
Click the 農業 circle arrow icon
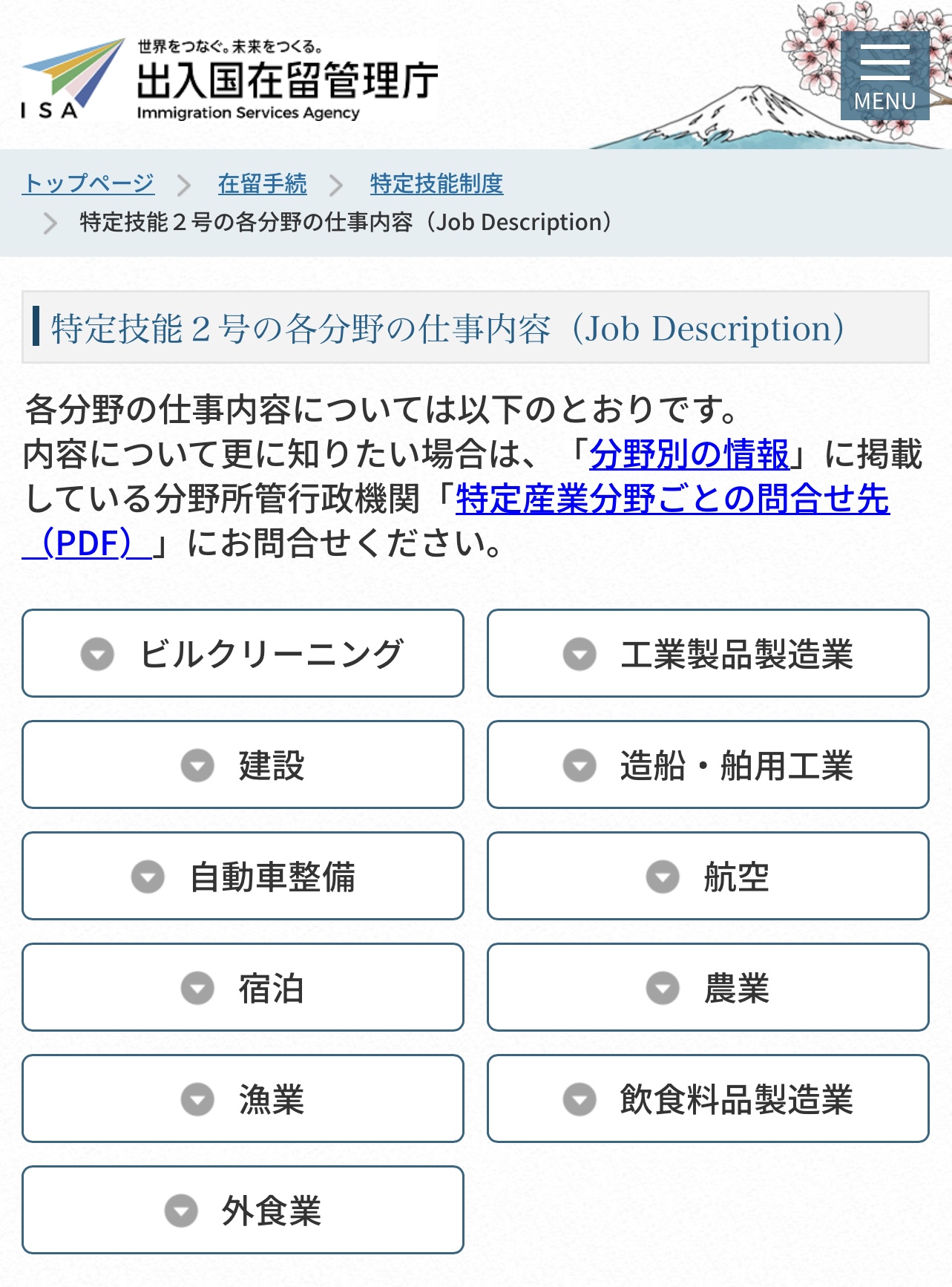point(663,988)
